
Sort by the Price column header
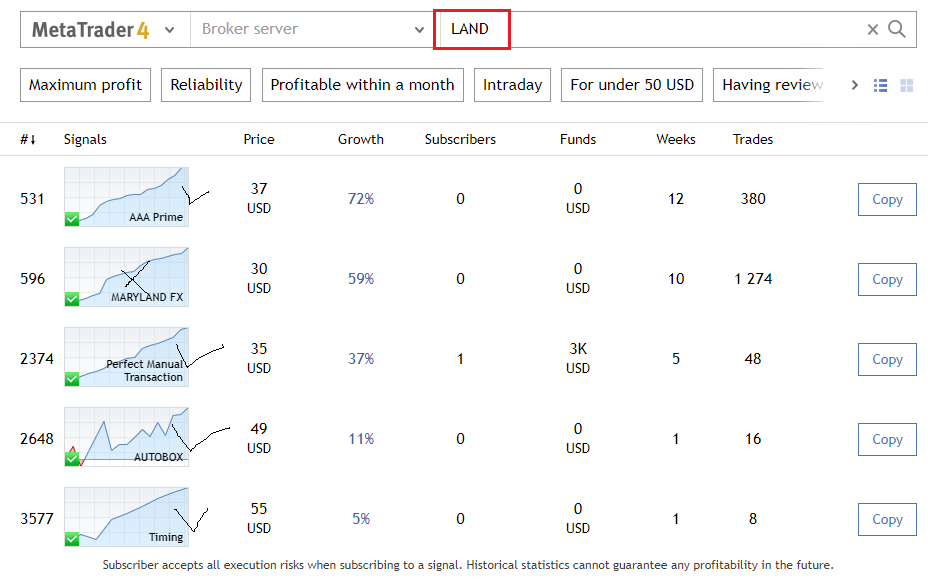259,140
